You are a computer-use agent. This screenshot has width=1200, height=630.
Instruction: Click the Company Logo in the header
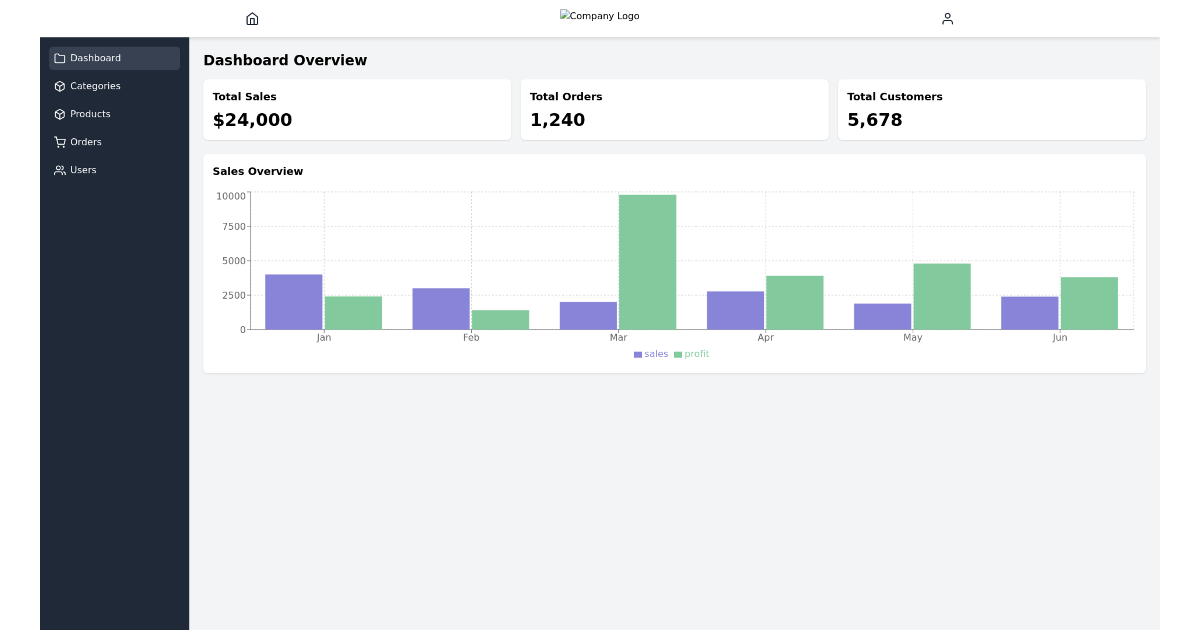click(600, 15)
